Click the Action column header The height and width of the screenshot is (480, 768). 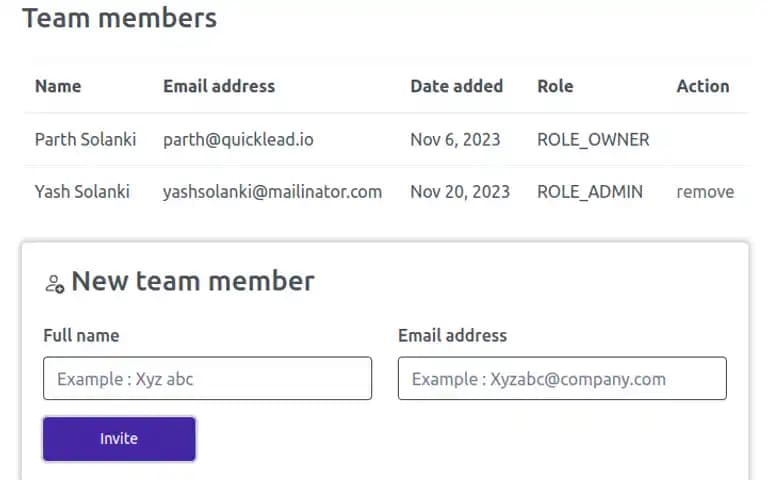point(703,86)
